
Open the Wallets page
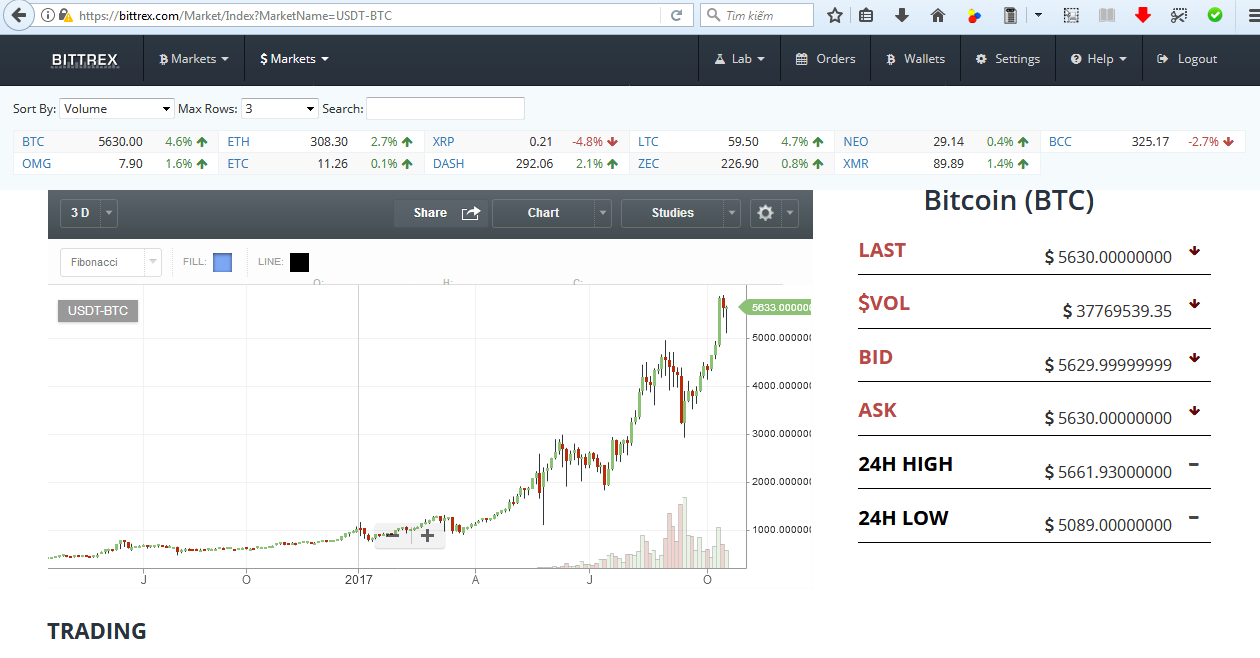[x=915, y=59]
